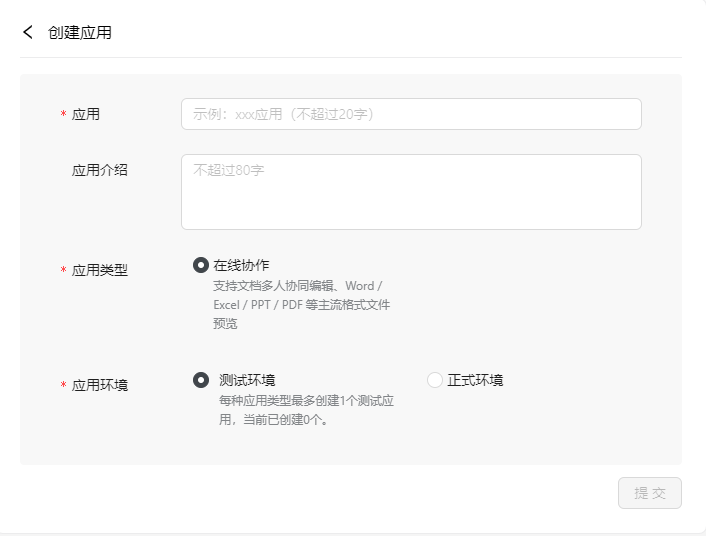Select the 在线协作 radio circle

pyautogui.click(x=200, y=265)
